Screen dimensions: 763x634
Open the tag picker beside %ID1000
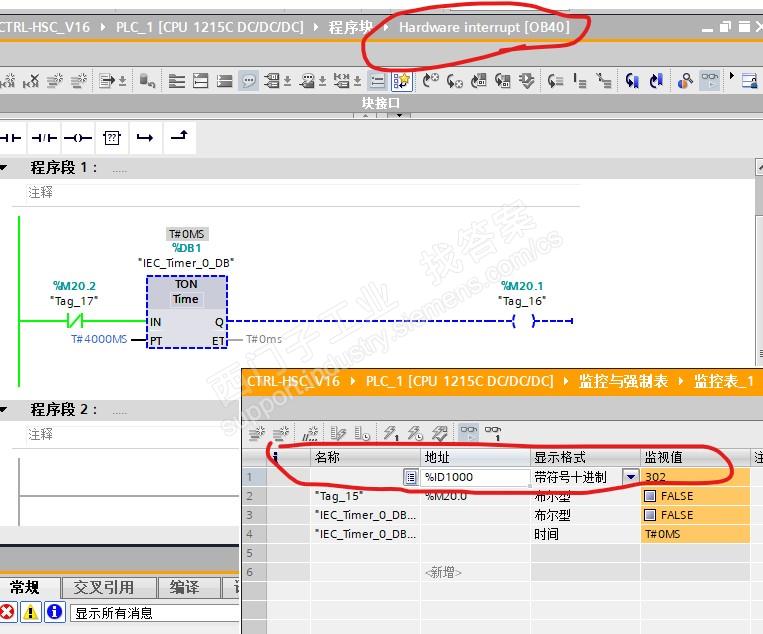(411, 477)
